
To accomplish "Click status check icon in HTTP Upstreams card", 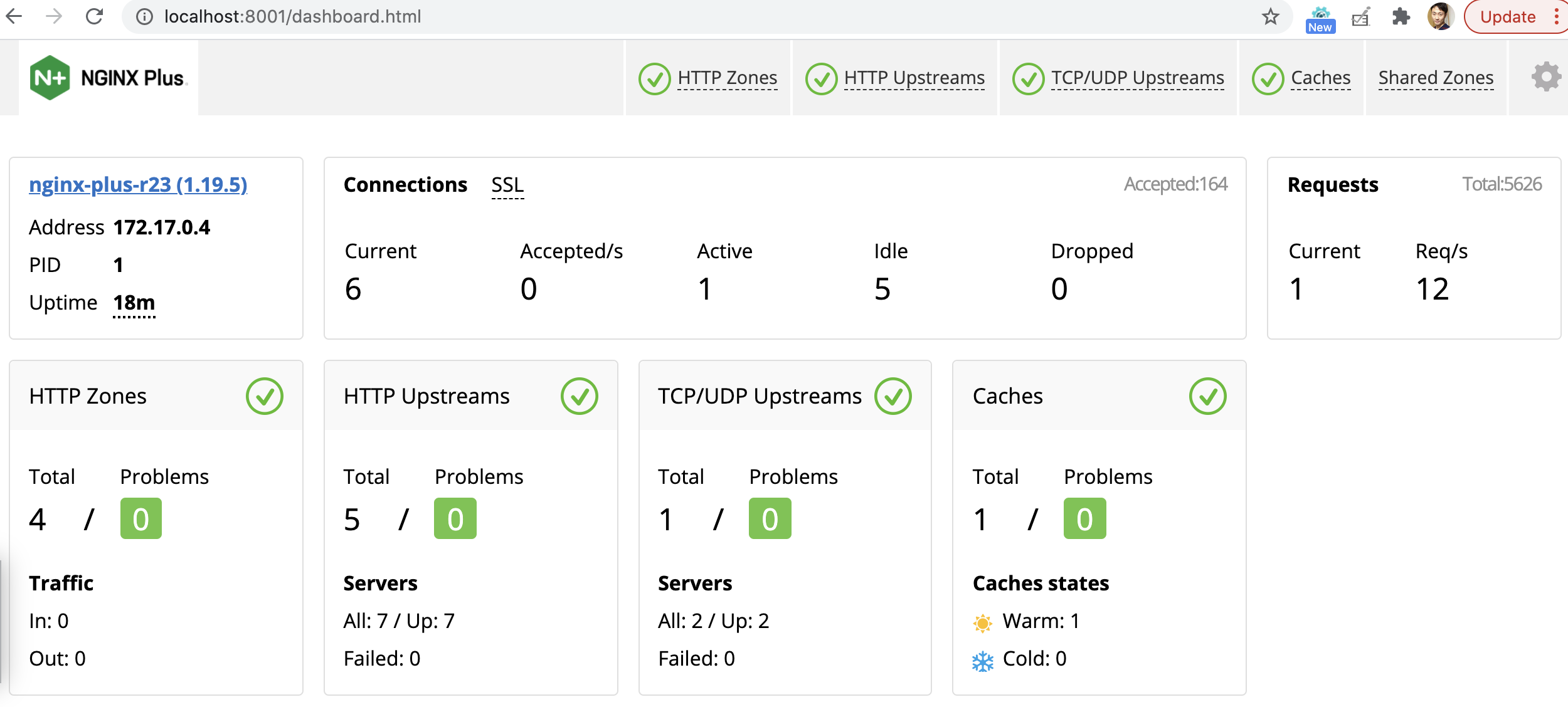I will click(579, 396).
